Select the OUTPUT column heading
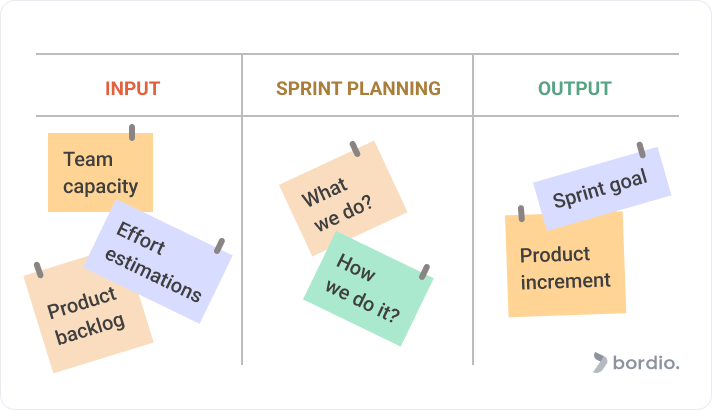The width and height of the screenshot is (712, 410). [575, 88]
